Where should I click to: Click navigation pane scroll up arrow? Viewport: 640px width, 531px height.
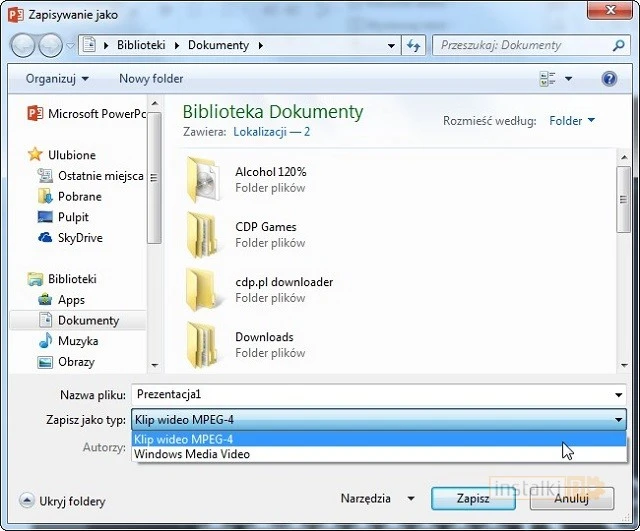click(x=154, y=103)
